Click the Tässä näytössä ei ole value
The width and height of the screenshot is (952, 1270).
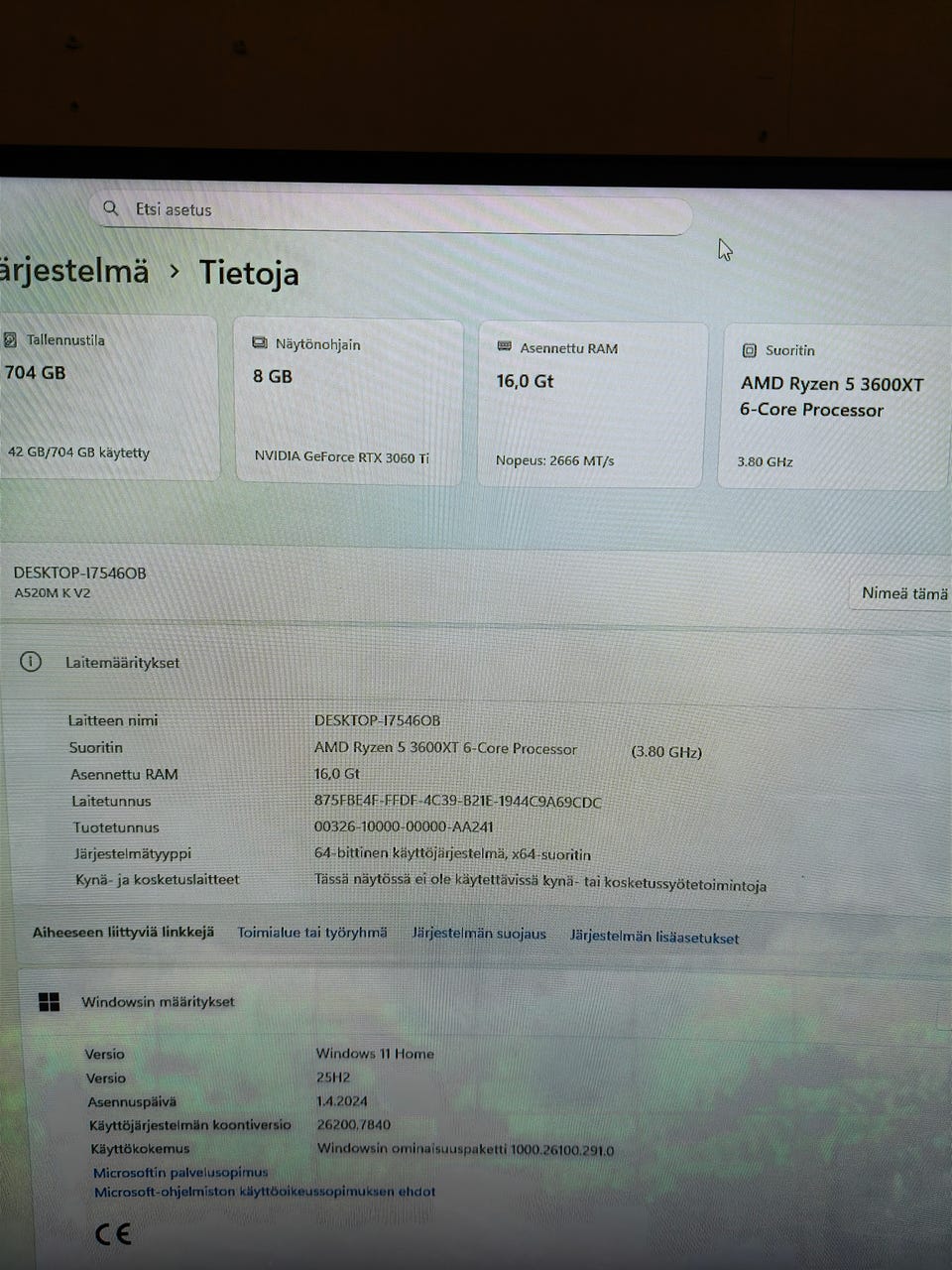pyautogui.click(x=540, y=882)
